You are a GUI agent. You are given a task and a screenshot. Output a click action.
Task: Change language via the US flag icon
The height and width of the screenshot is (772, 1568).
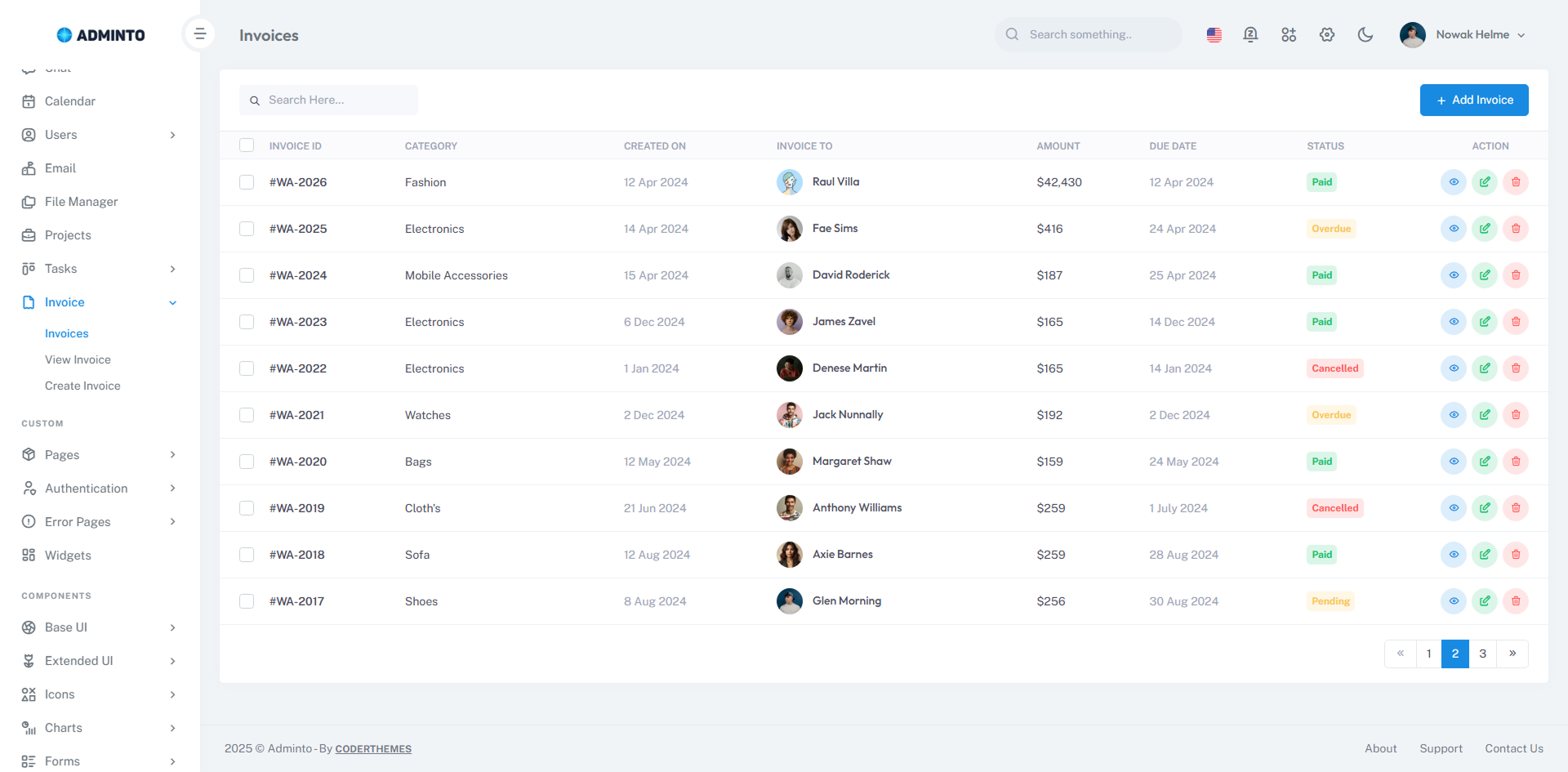1214,34
